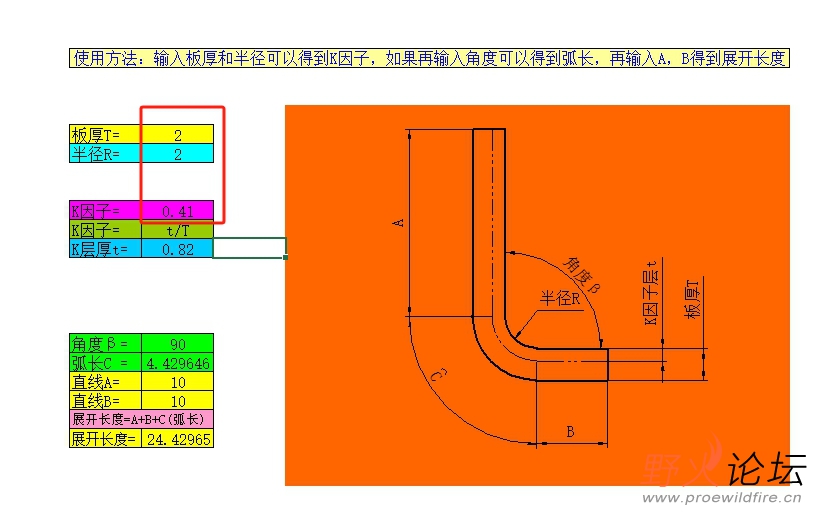Select the K层厚t value 0.82
The height and width of the screenshot is (514, 826).
coord(178,249)
